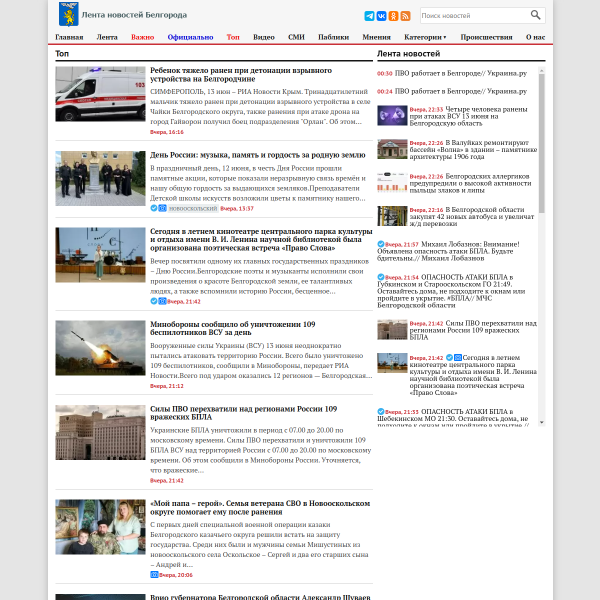Open the 'Происшествия' menu item
600x600 pixels.
(x=486, y=37)
